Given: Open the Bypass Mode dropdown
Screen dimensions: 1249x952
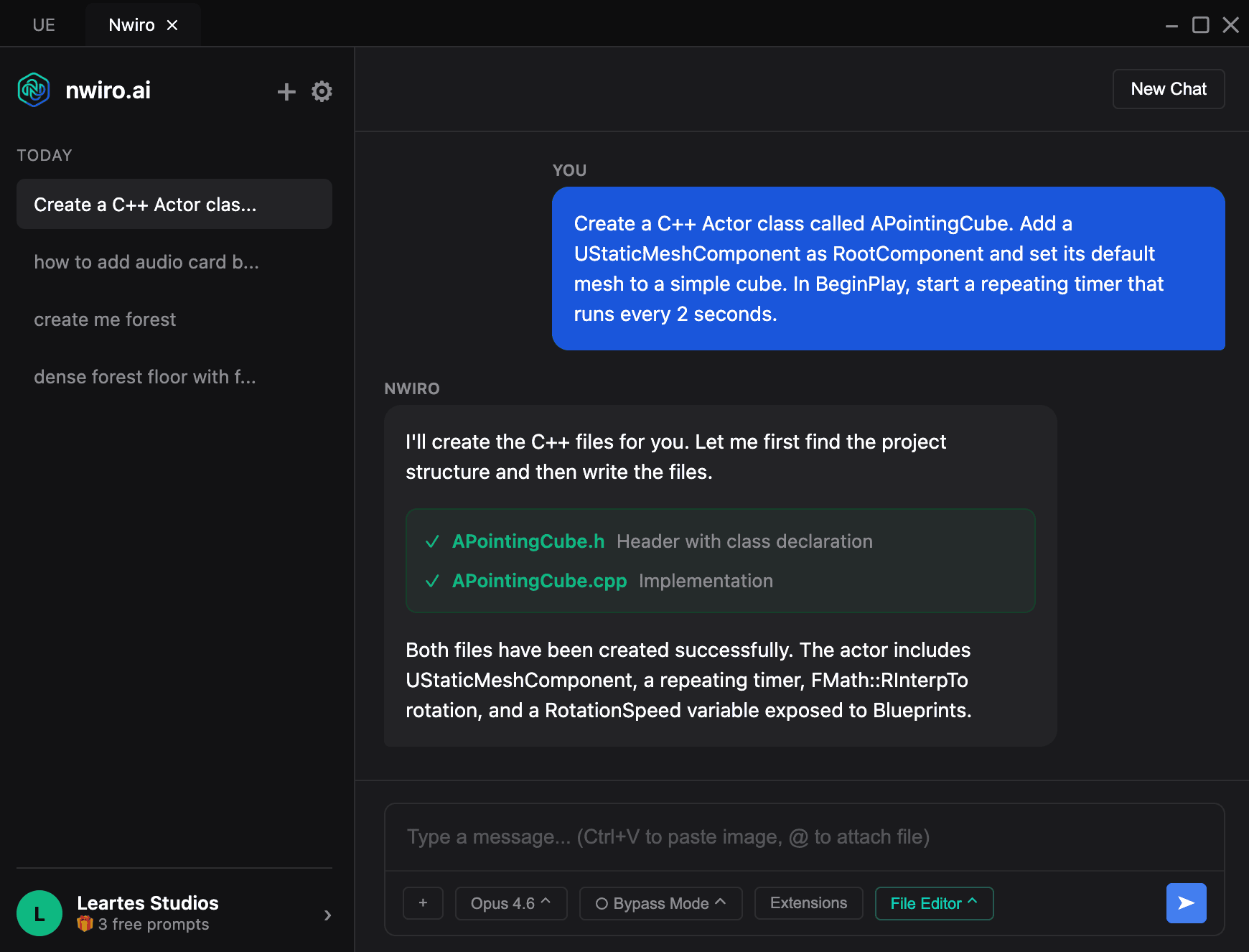Looking at the screenshot, I should (x=660, y=903).
